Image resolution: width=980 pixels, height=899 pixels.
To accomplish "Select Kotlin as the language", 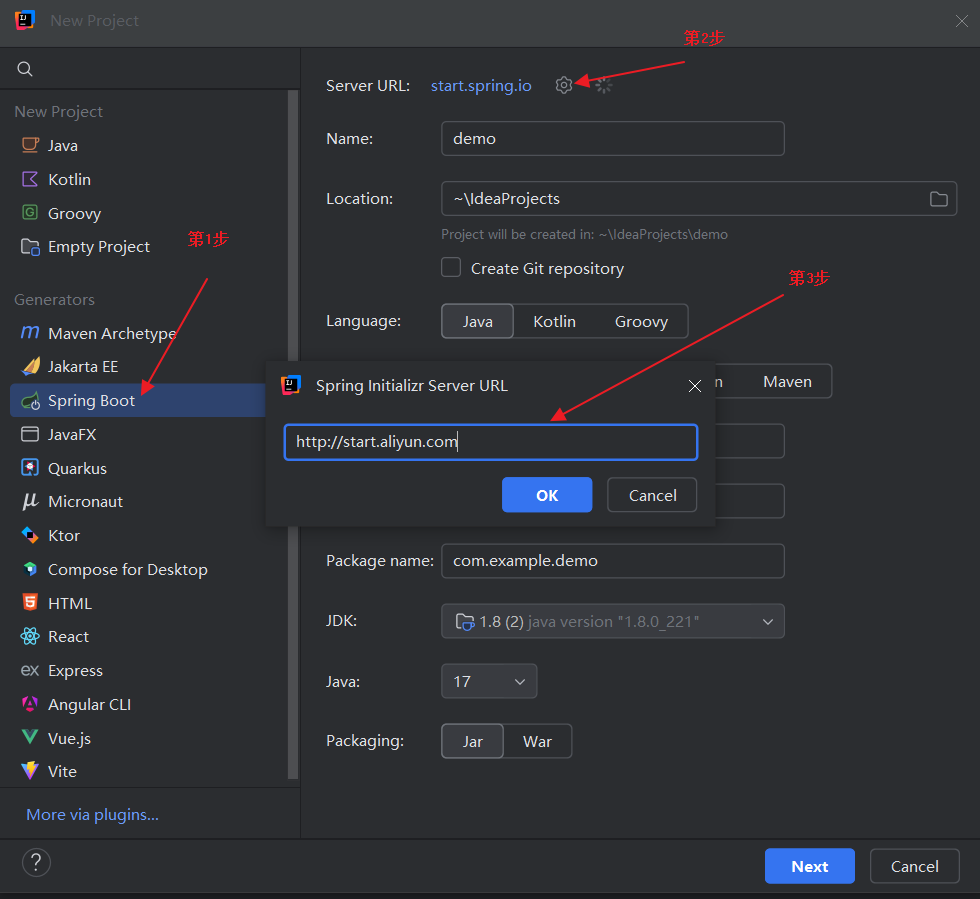I will pos(554,321).
